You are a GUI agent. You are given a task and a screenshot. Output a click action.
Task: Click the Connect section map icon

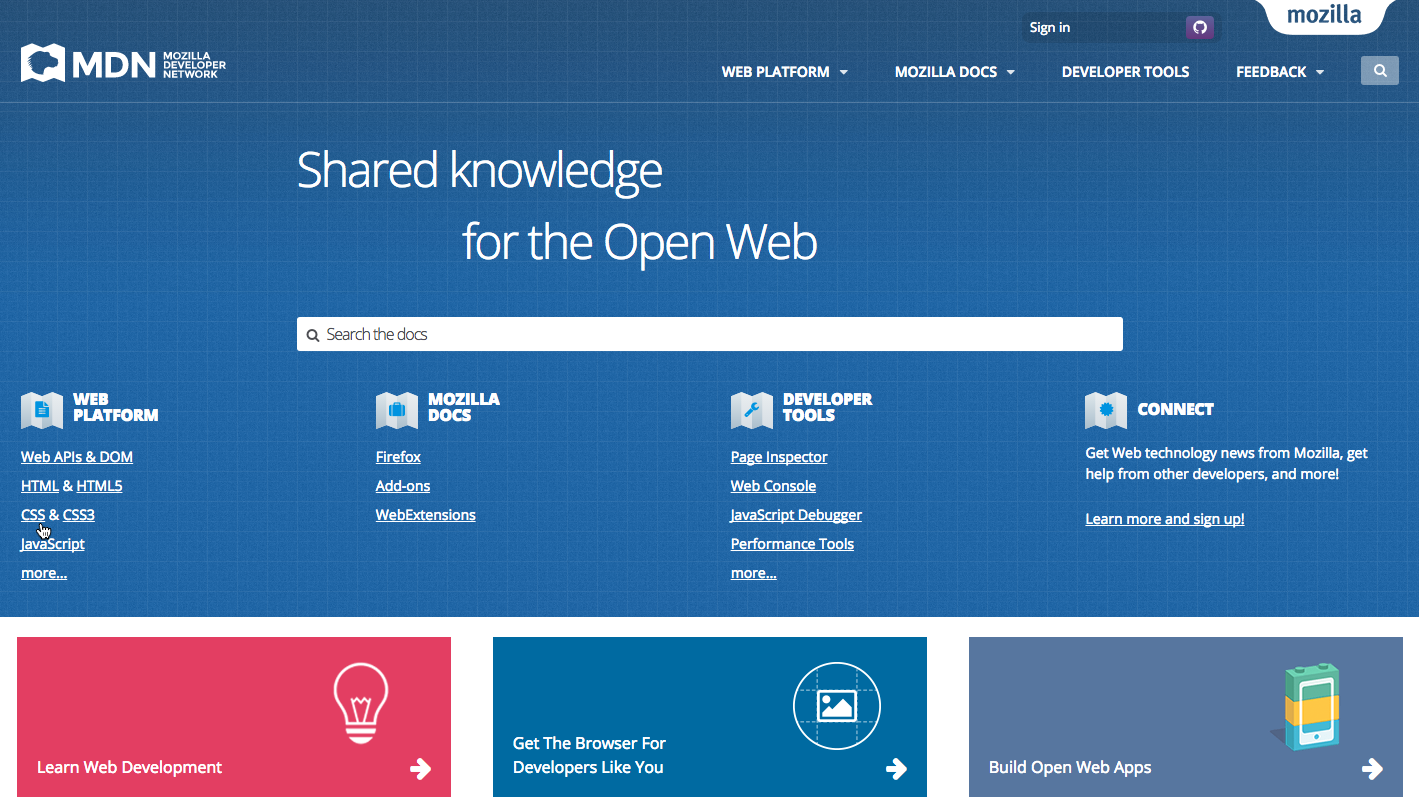click(1106, 409)
